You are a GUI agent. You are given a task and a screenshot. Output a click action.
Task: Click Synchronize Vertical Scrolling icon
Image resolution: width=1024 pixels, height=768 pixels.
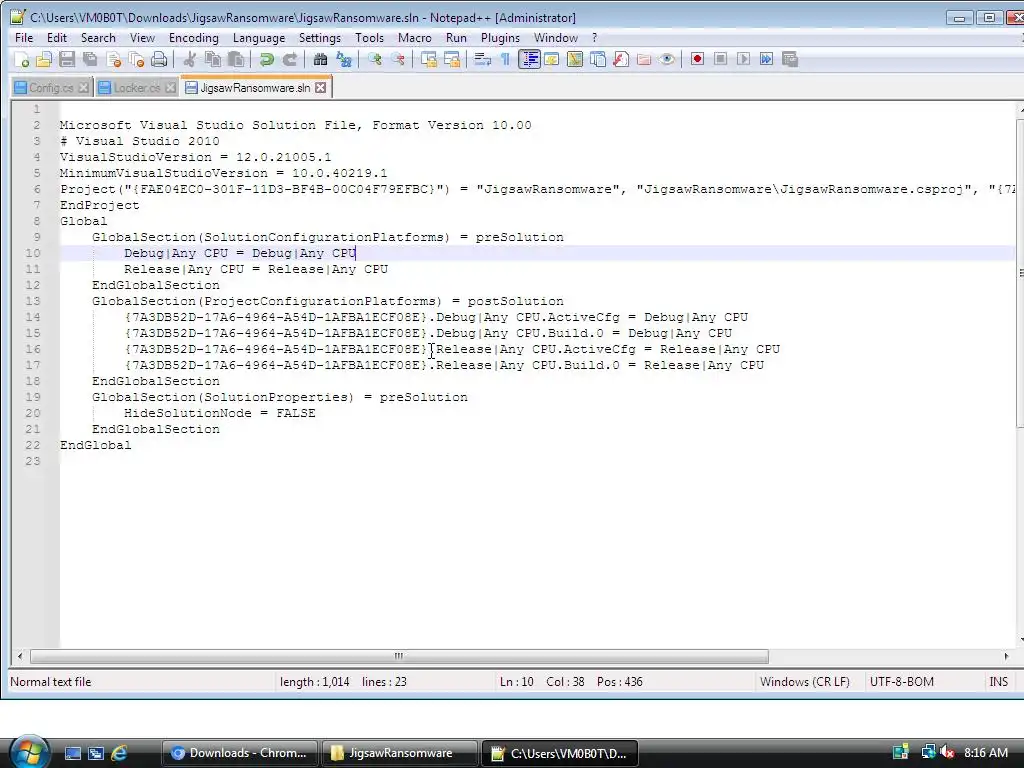click(428, 60)
